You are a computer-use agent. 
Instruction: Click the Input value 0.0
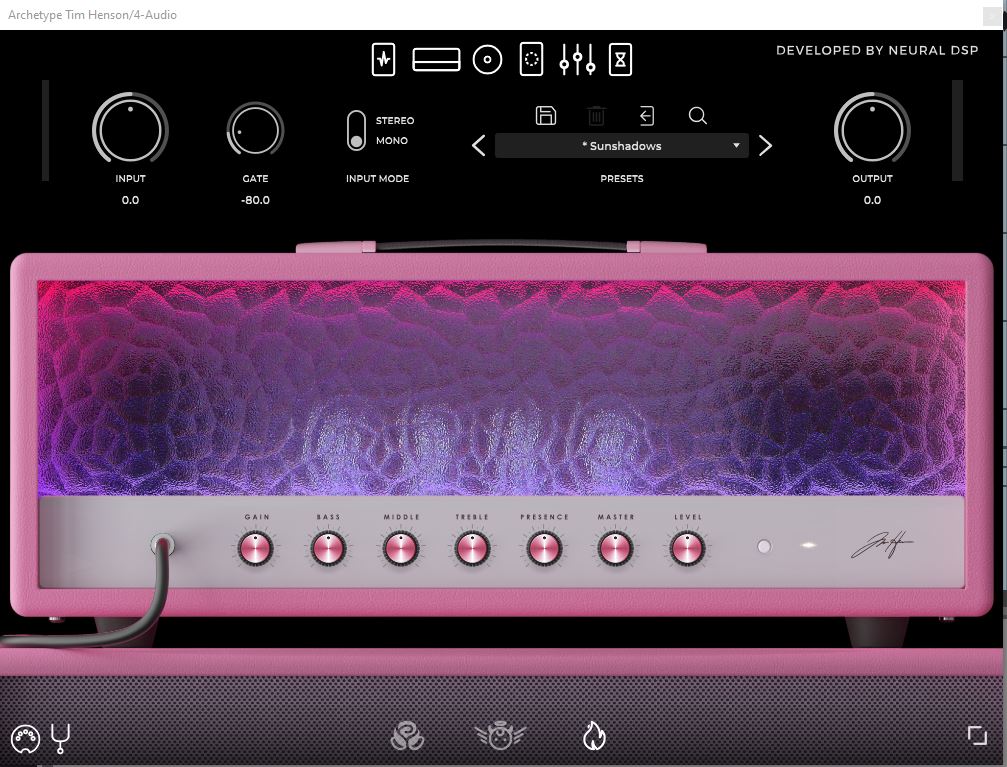click(130, 200)
